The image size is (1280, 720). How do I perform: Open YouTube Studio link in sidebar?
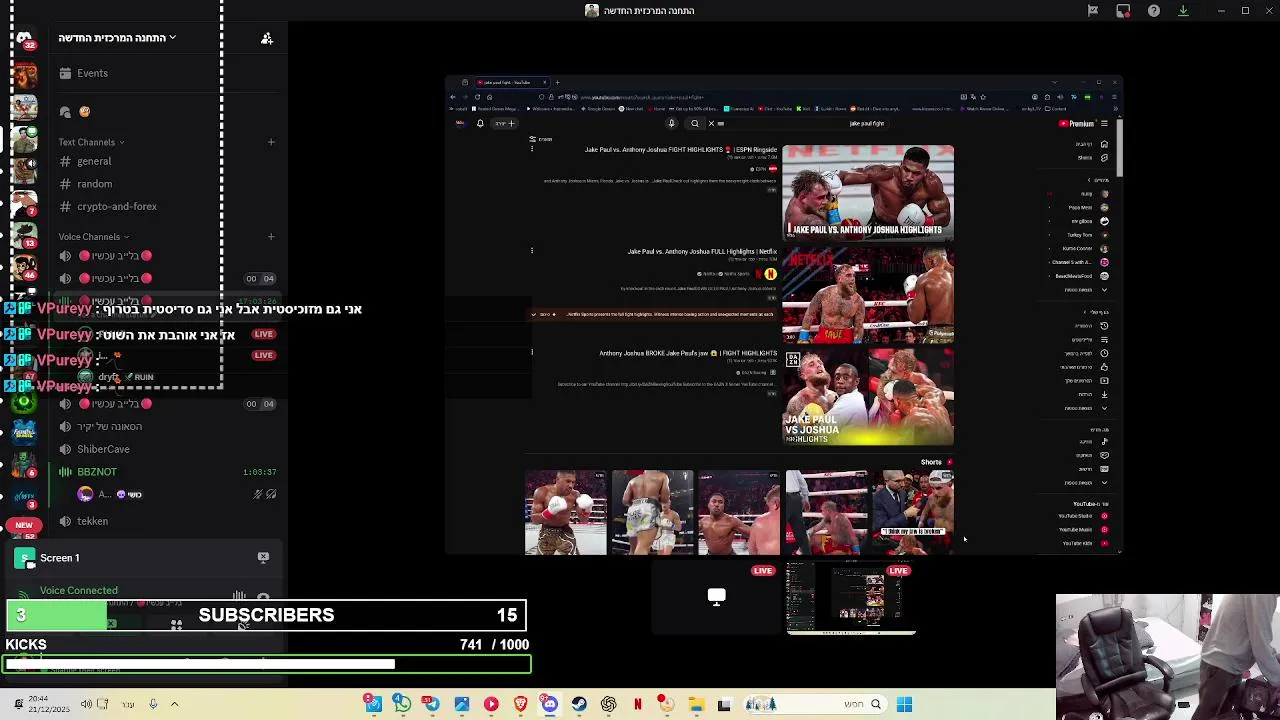pos(1082,516)
